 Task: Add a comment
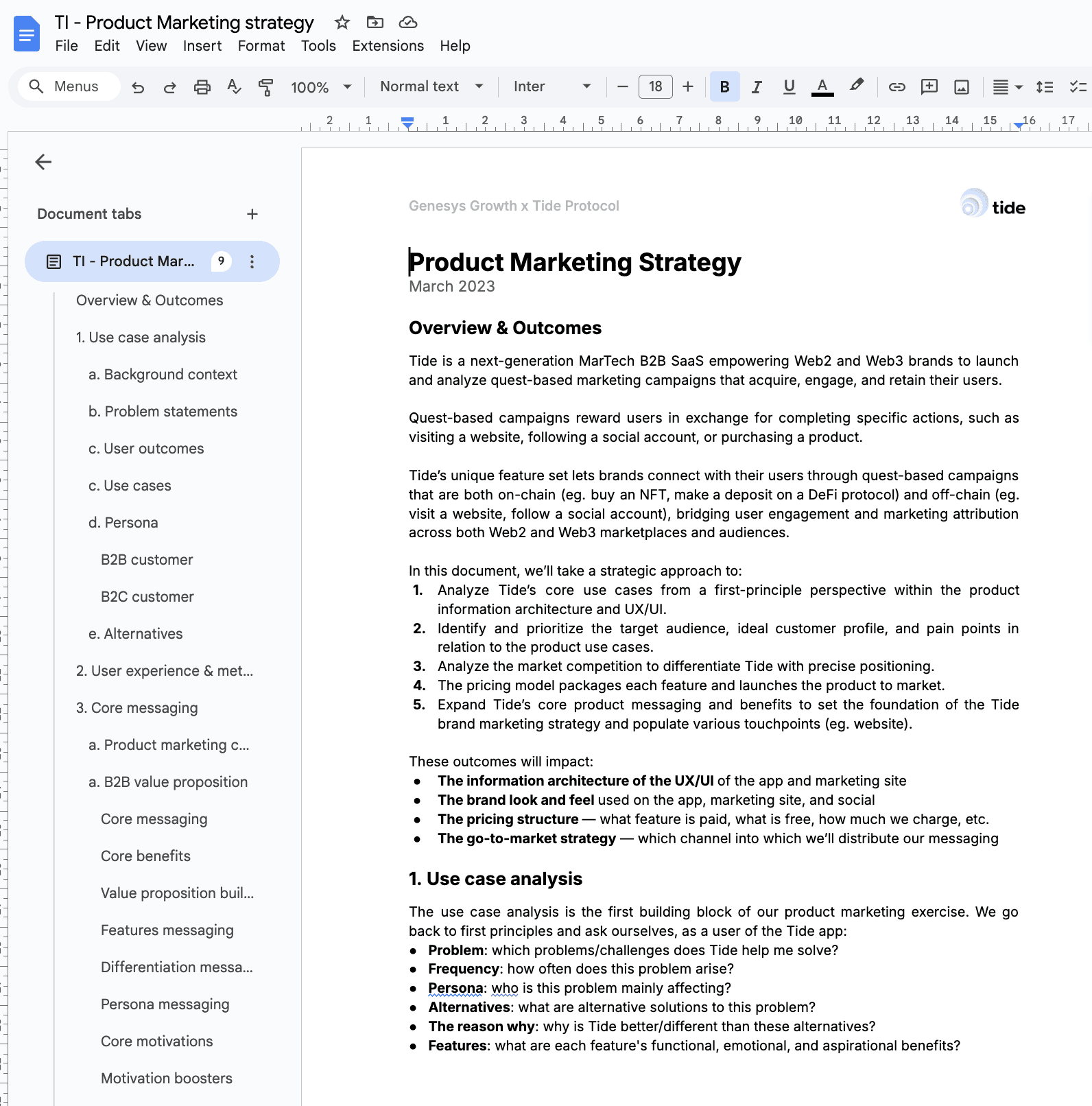929,86
